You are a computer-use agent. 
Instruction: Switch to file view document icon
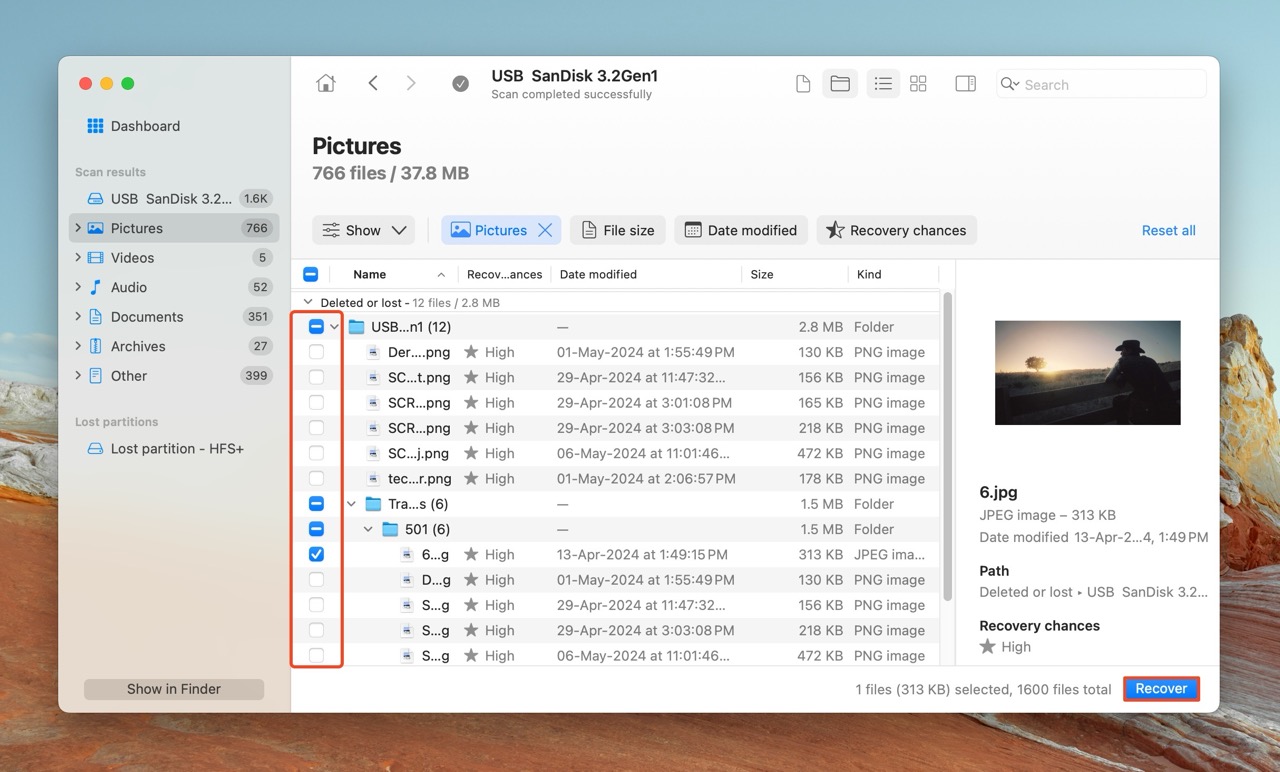802,84
